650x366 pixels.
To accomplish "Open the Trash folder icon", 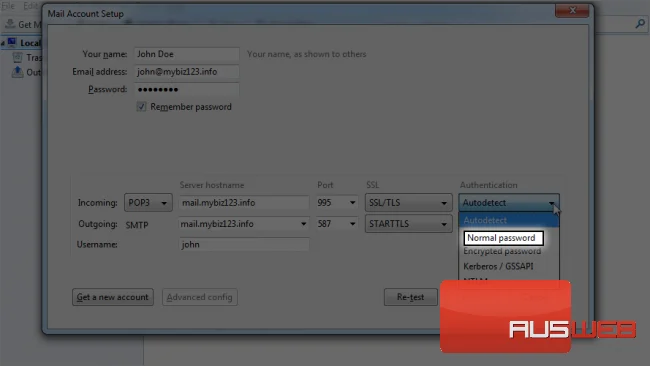I will coord(17,58).
